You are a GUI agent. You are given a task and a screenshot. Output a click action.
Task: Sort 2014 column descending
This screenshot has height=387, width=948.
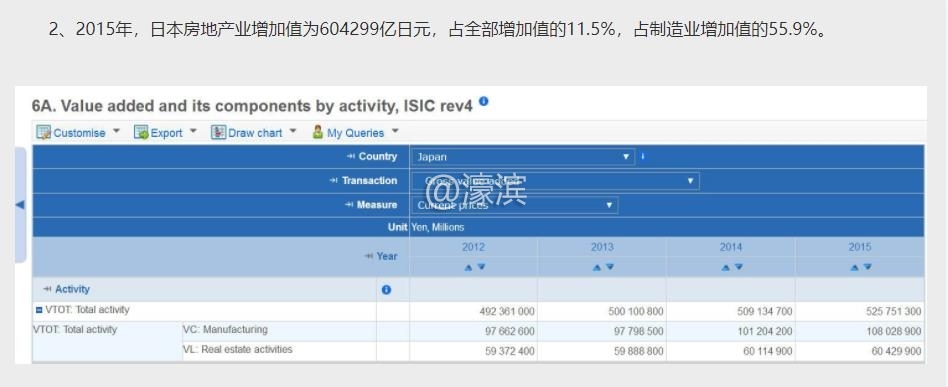coord(738,267)
